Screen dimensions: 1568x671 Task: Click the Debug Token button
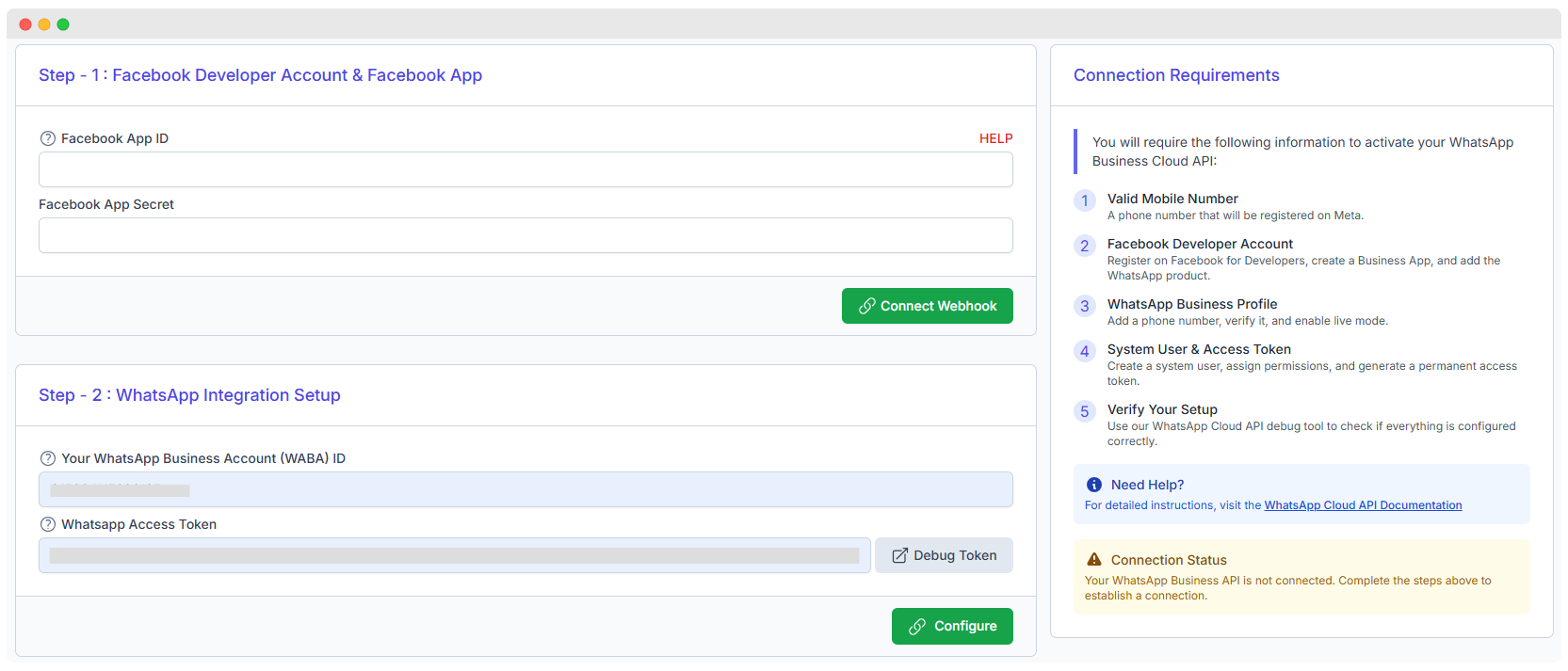pos(944,555)
